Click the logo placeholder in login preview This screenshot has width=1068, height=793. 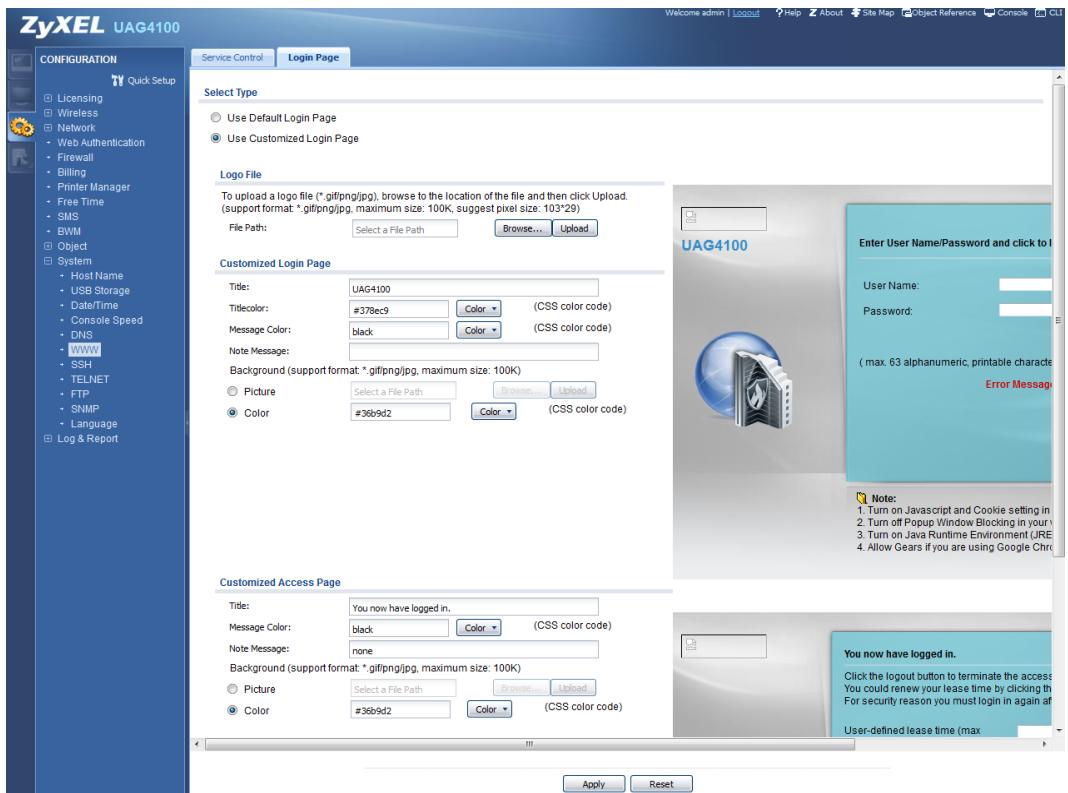[723, 219]
